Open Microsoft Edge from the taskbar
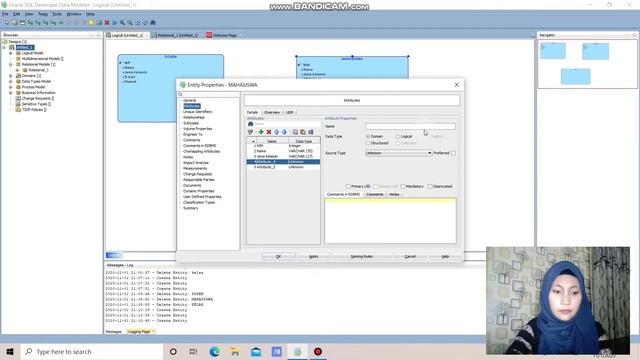640x360 pixels. coord(214,351)
